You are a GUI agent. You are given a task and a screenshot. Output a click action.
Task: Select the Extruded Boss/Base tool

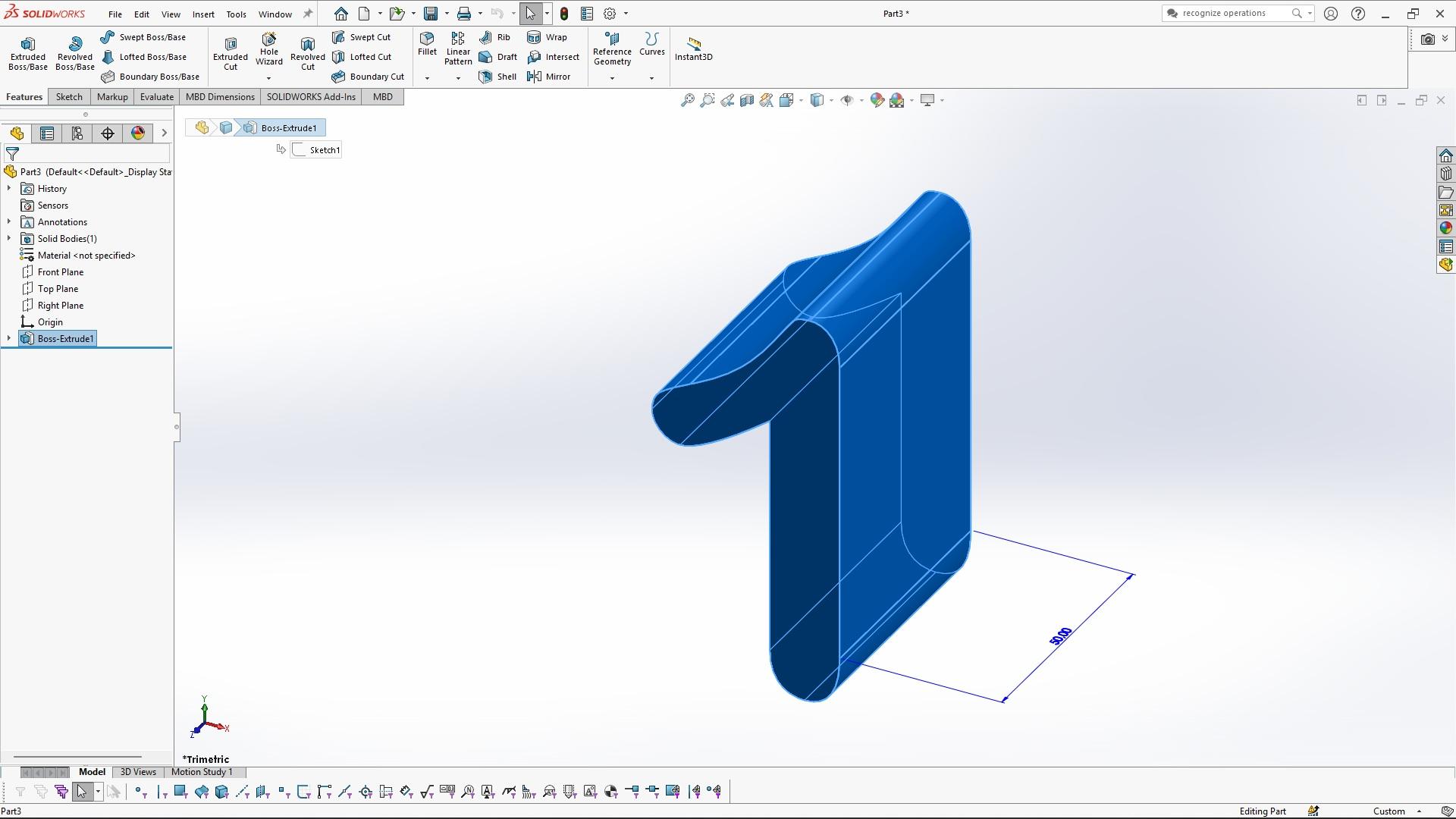pyautogui.click(x=28, y=53)
